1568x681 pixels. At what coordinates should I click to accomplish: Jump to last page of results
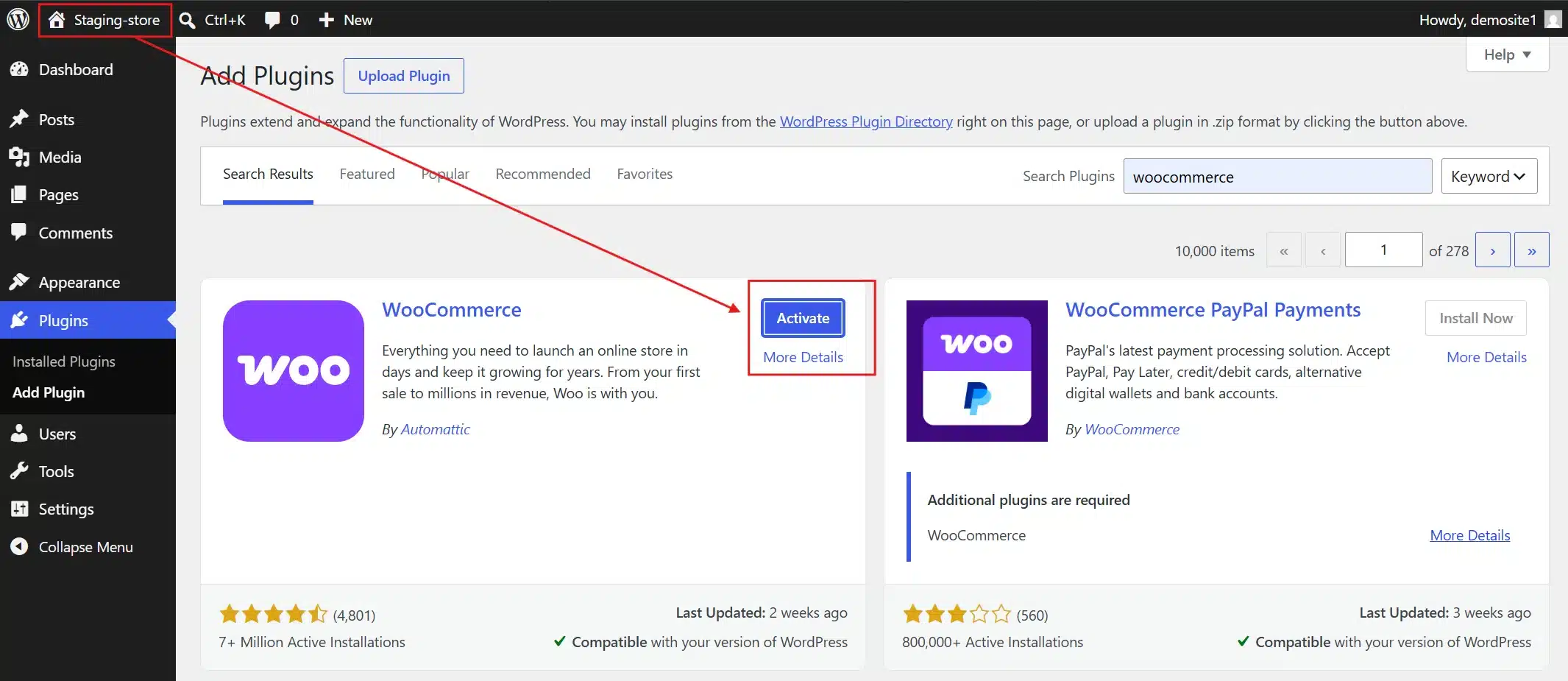(1532, 250)
